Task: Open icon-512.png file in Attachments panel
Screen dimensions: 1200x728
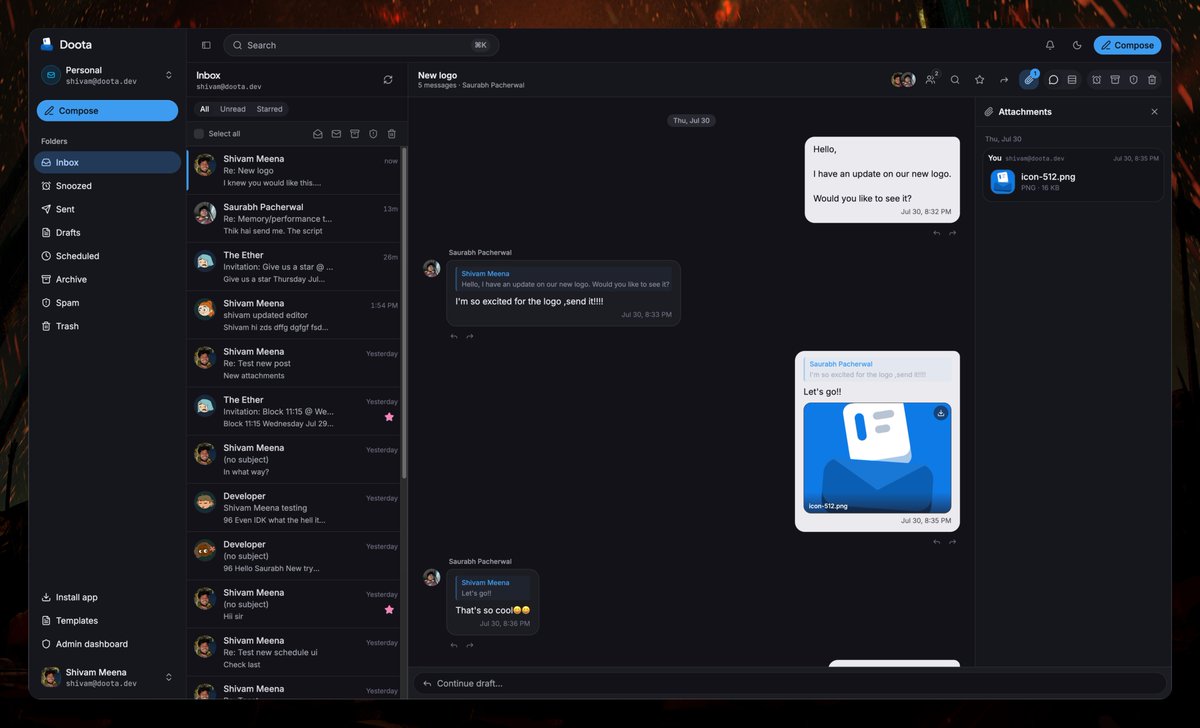Action: tap(1074, 181)
